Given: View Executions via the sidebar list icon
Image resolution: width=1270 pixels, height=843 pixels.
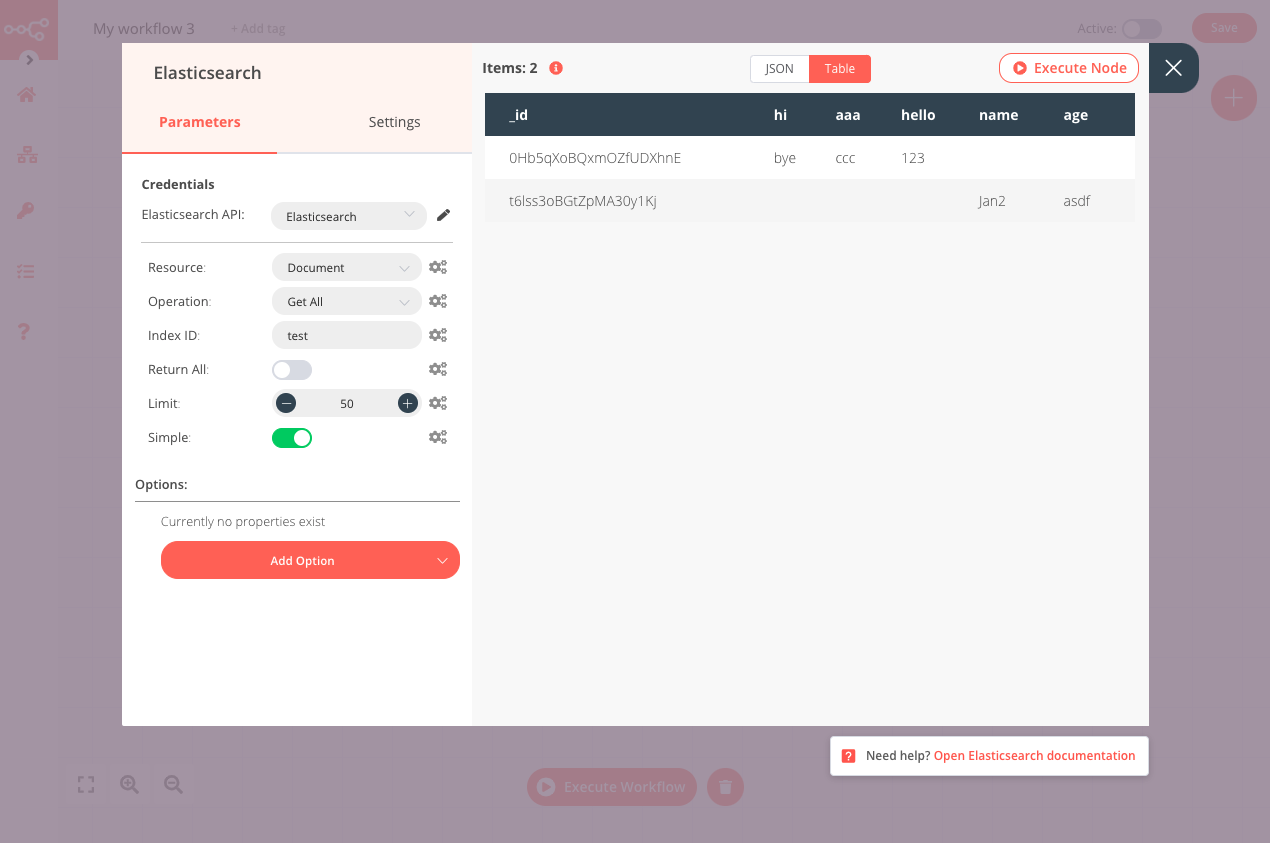Looking at the screenshot, I should pos(25,271).
